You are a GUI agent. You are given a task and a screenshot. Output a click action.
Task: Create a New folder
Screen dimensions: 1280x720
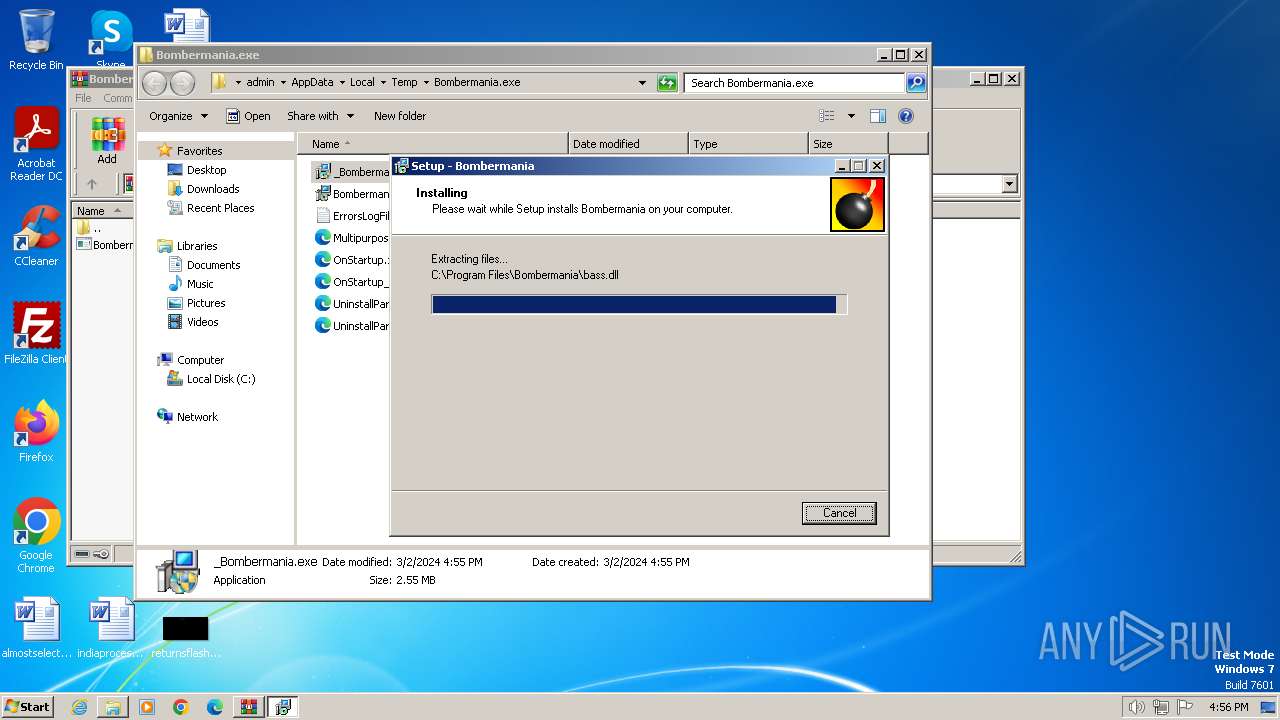400,116
